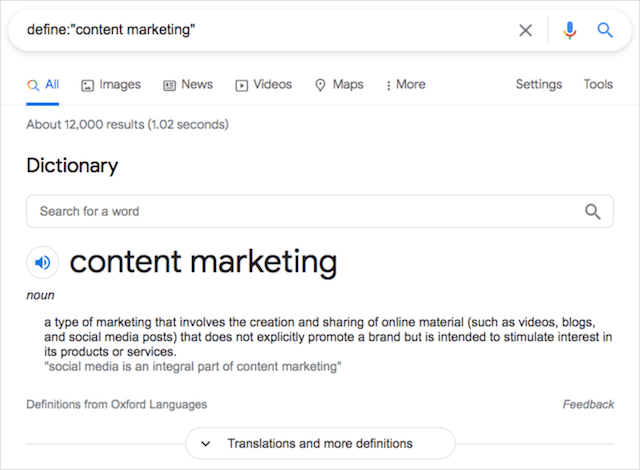Start voice search with the microphone icon
The width and height of the screenshot is (640, 470).
(x=570, y=30)
